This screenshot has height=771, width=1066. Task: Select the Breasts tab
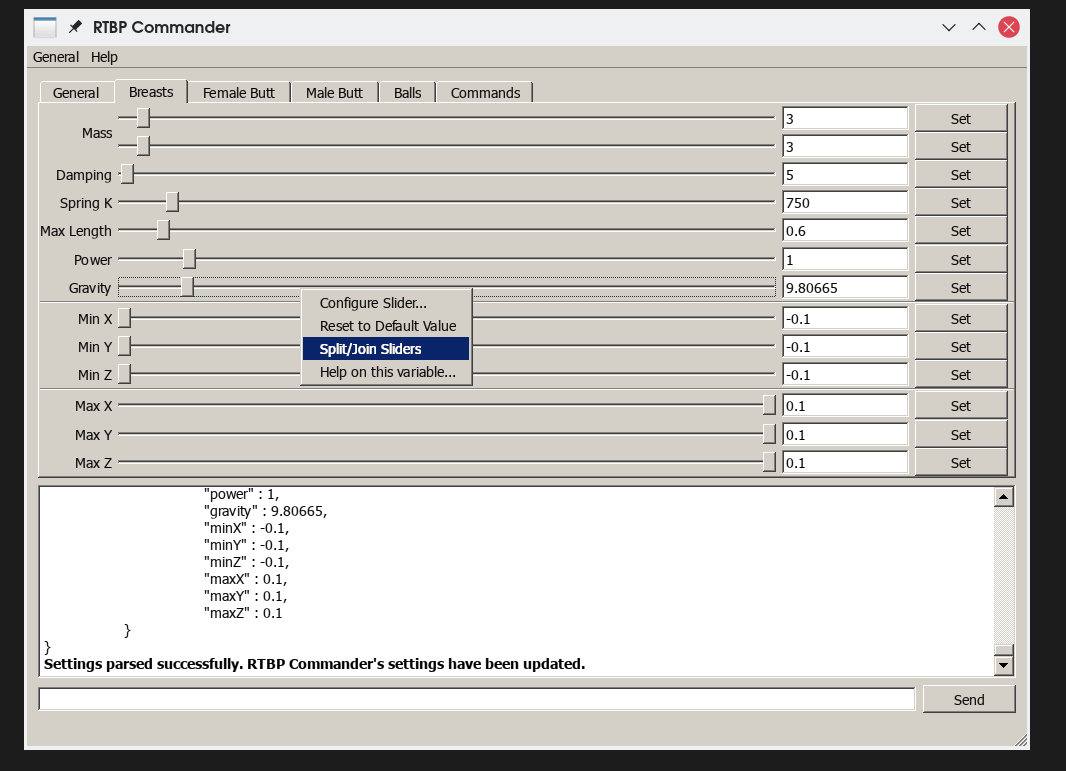pos(151,92)
